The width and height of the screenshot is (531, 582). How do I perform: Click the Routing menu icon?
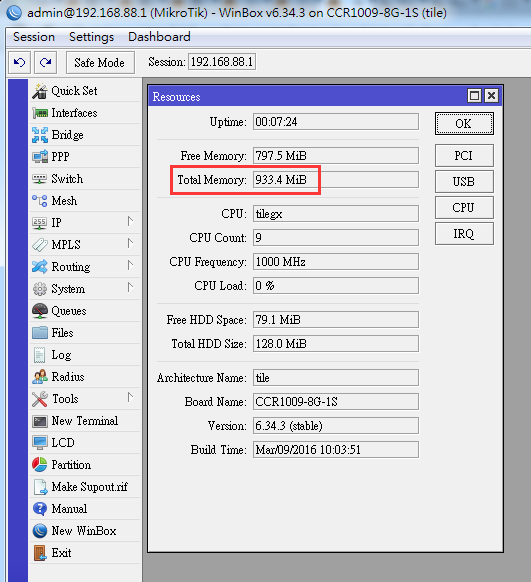40,267
